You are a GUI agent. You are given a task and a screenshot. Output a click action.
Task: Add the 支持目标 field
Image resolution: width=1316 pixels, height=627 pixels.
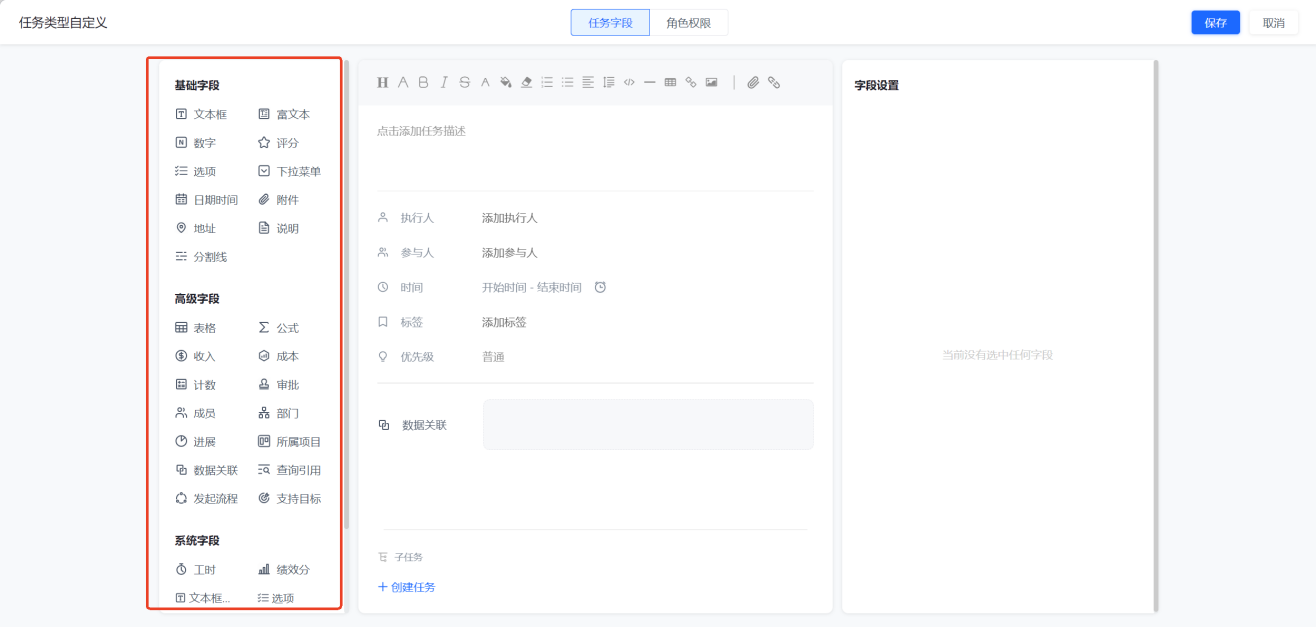click(x=290, y=499)
